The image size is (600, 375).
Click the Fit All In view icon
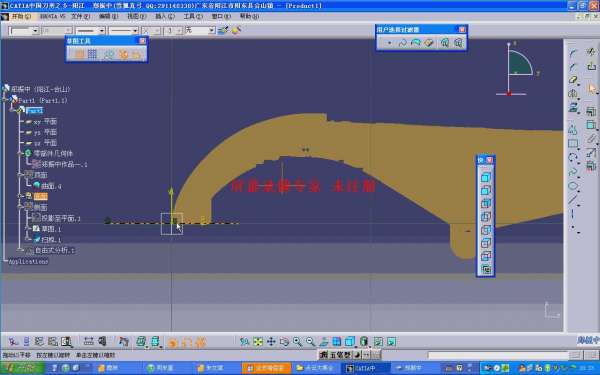(x=258, y=342)
